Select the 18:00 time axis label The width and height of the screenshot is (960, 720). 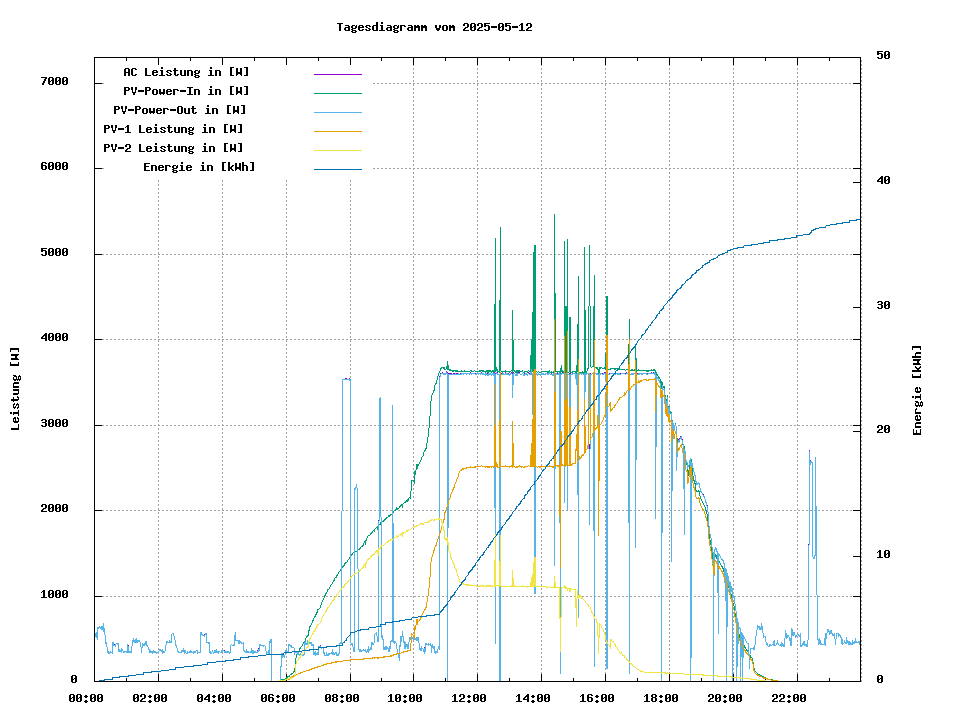coord(661,698)
